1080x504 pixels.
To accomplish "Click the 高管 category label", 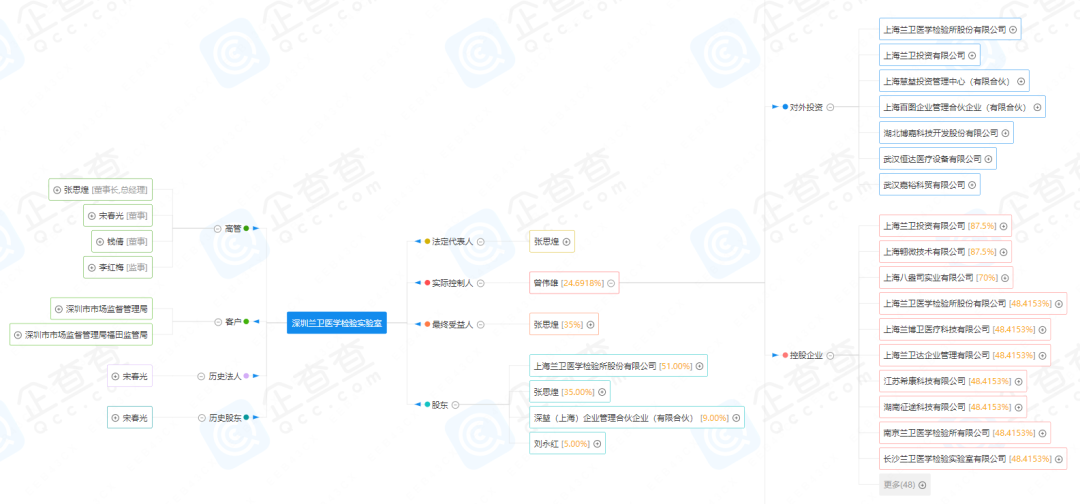I will [x=233, y=228].
